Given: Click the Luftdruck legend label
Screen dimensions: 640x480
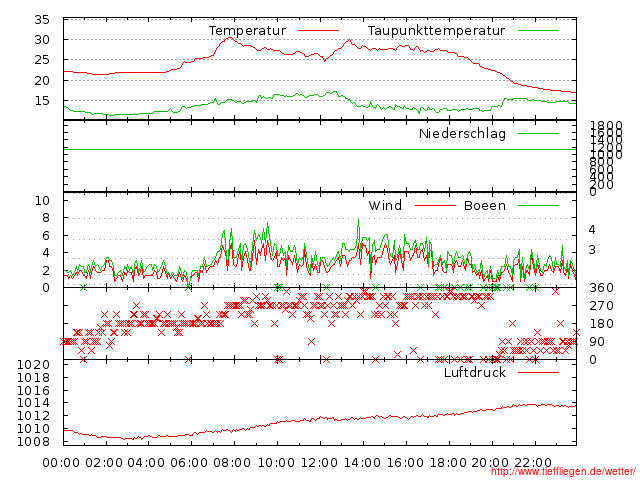Looking at the screenshot, I should (x=475, y=373).
